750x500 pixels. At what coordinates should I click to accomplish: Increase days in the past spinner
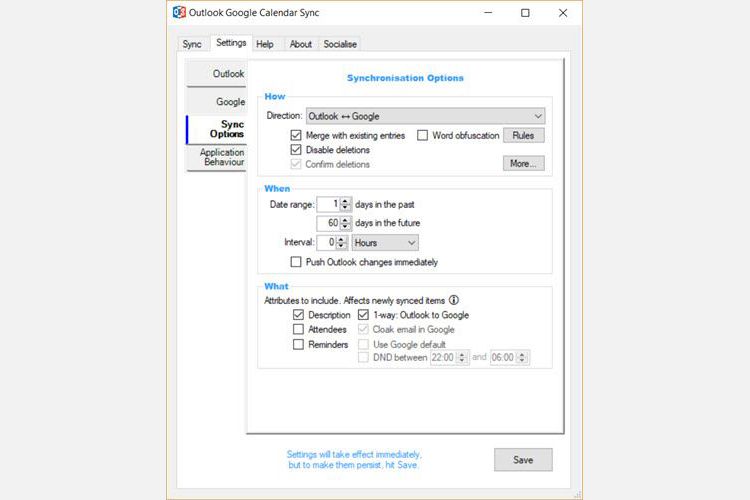click(345, 201)
